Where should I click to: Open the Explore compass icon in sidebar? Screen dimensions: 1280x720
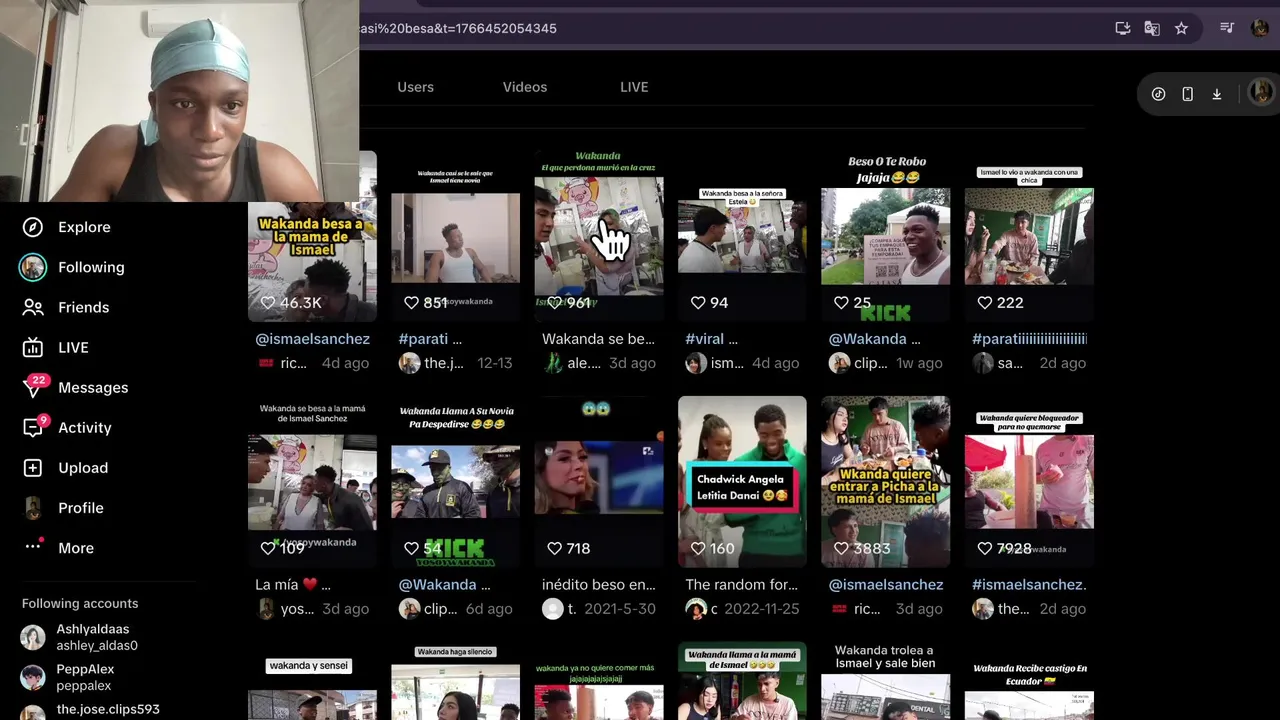click(x=33, y=227)
